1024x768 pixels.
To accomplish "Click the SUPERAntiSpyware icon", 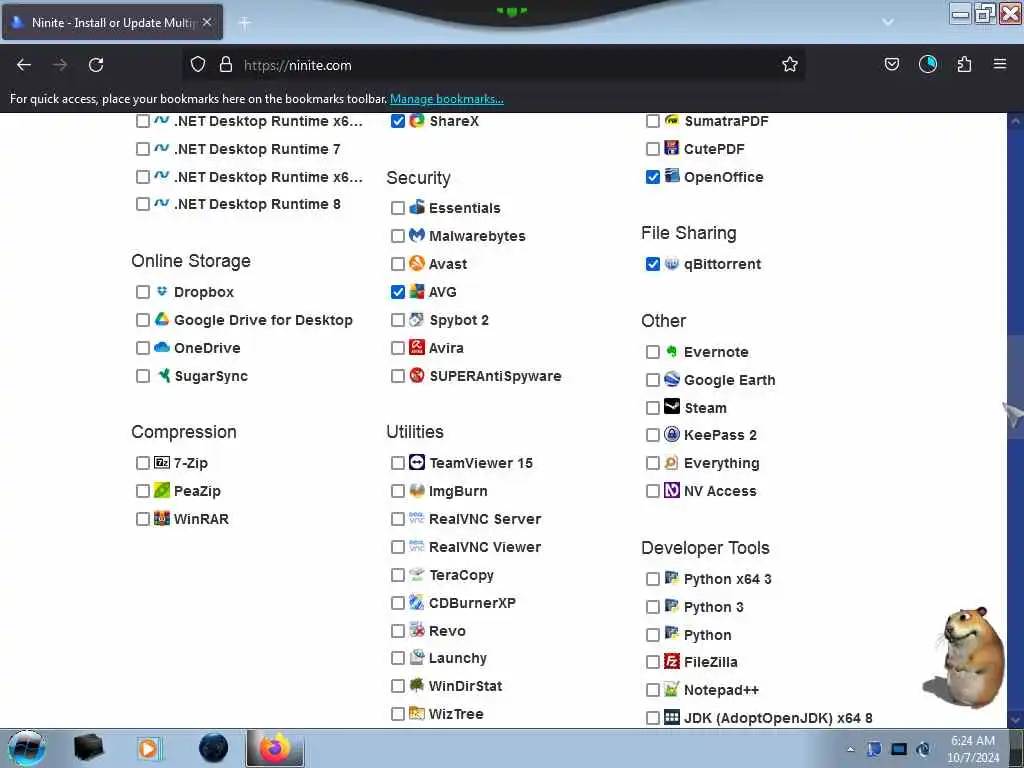I will pos(417,376).
